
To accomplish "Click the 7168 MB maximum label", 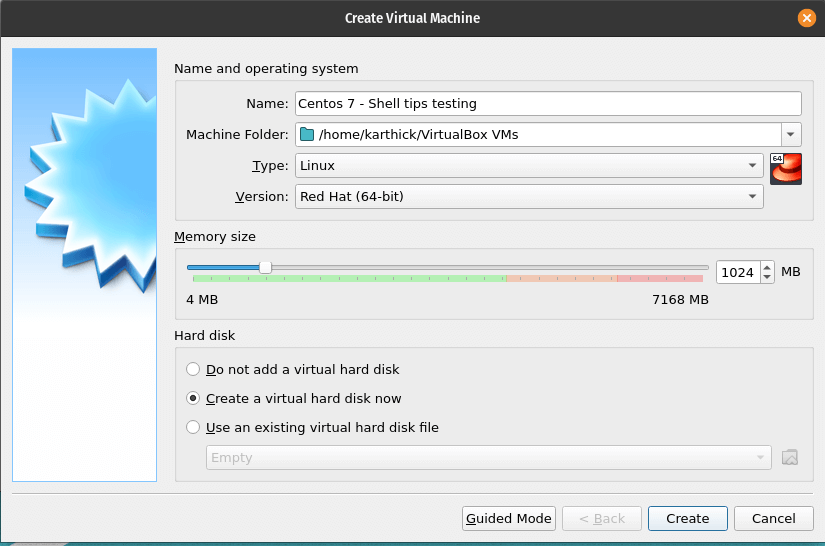I will click(680, 300).
